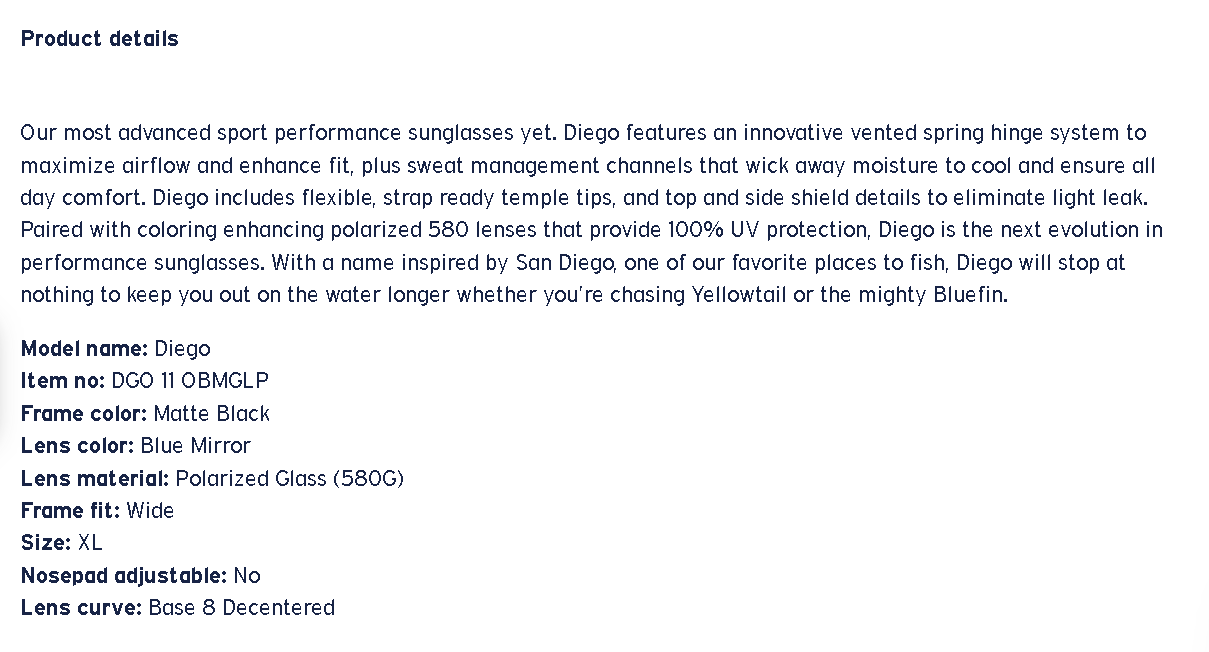Select the Diego model name value
1209x652 pixels.
pyautogui.click(x=183, y=349)
